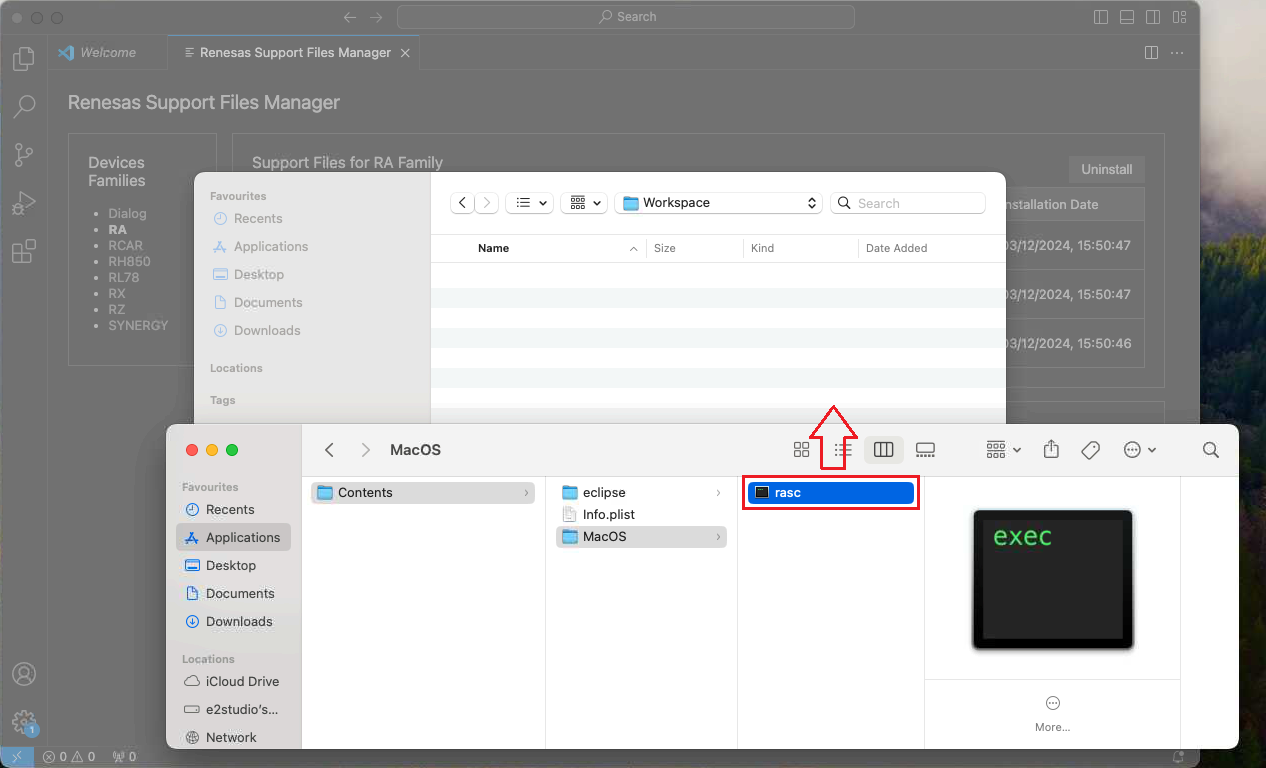This screenshot has height=768, width=1266.
Task: Select the RH850 device family
Action: (x=129, y=261)
